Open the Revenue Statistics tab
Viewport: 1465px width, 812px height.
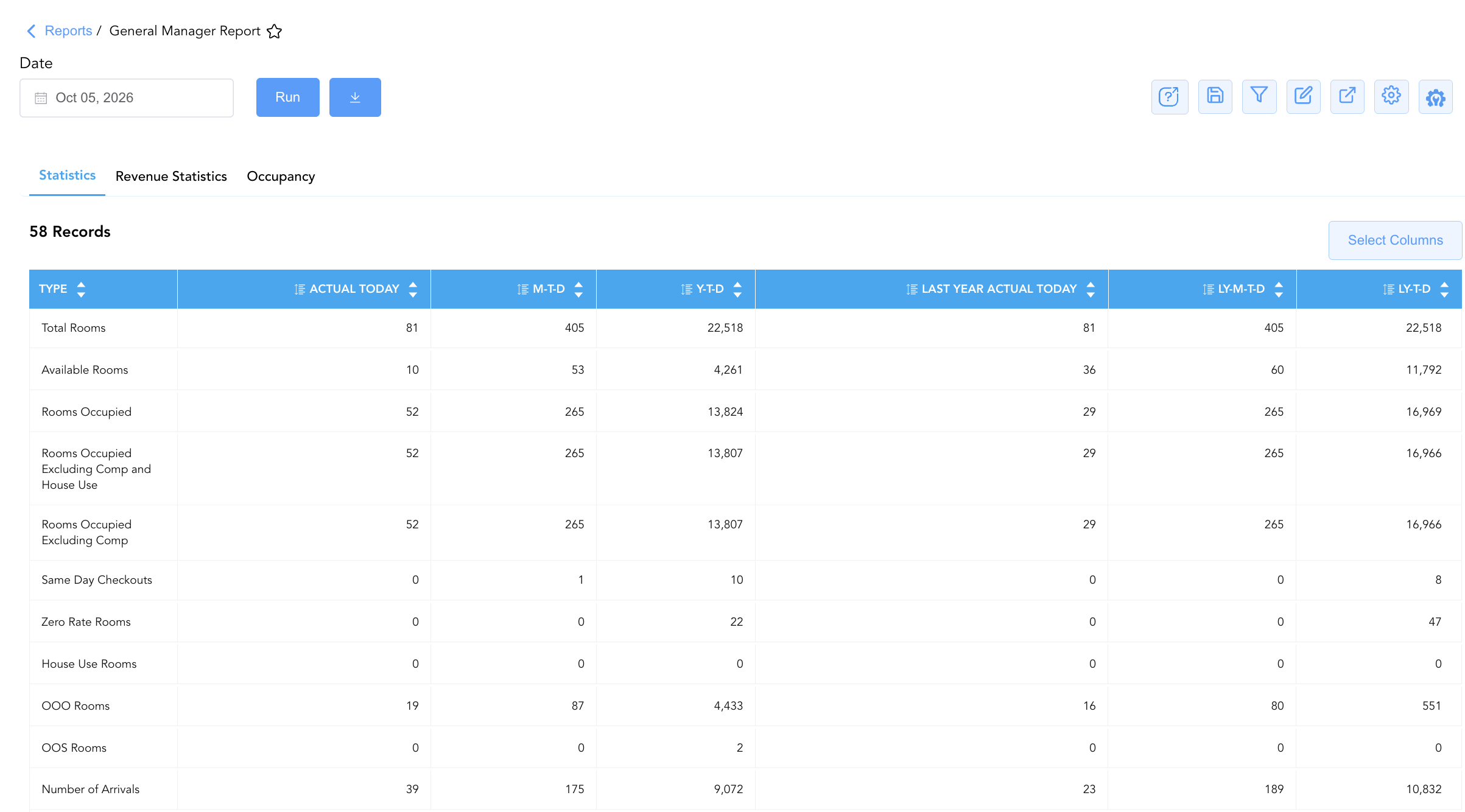click(171, 177)
